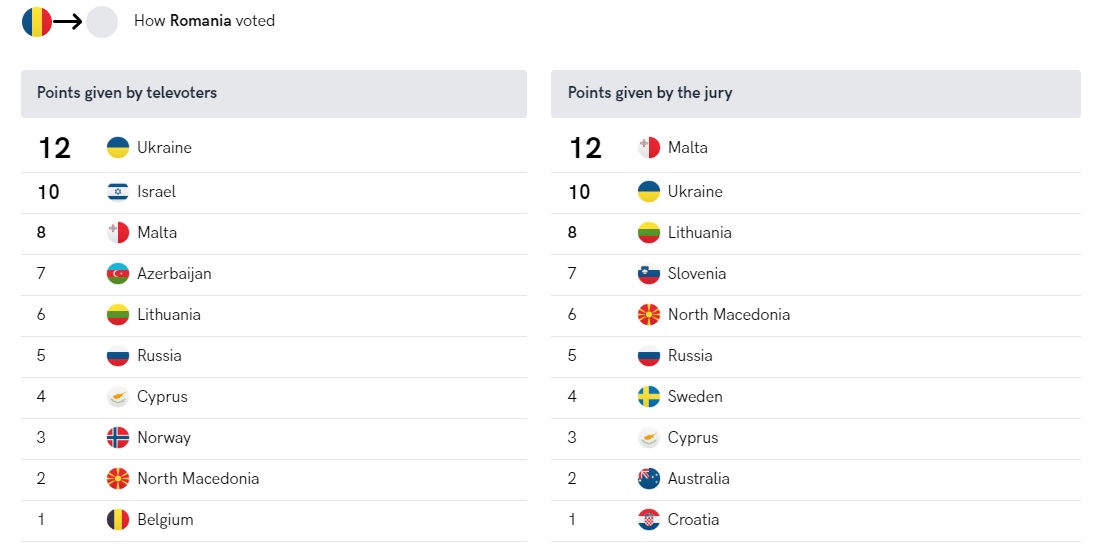Click the Israel flag icon

(118, 192)
